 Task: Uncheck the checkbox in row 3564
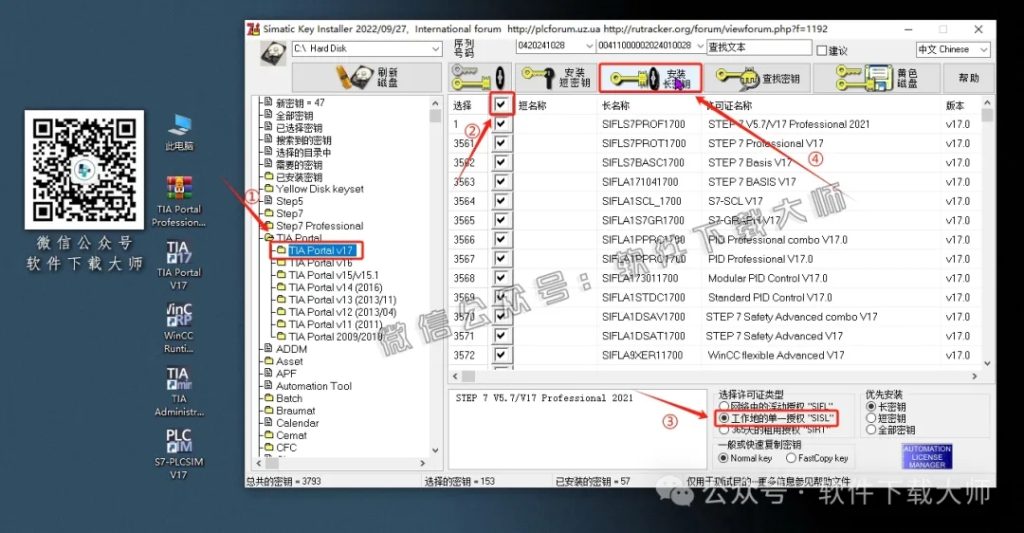pos(502,201)
